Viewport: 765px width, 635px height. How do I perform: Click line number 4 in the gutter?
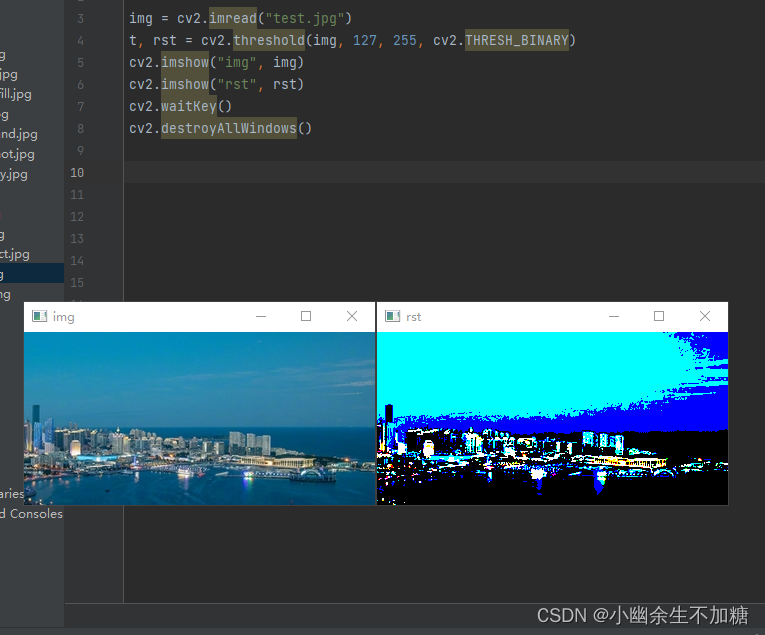tap(81, 40)
